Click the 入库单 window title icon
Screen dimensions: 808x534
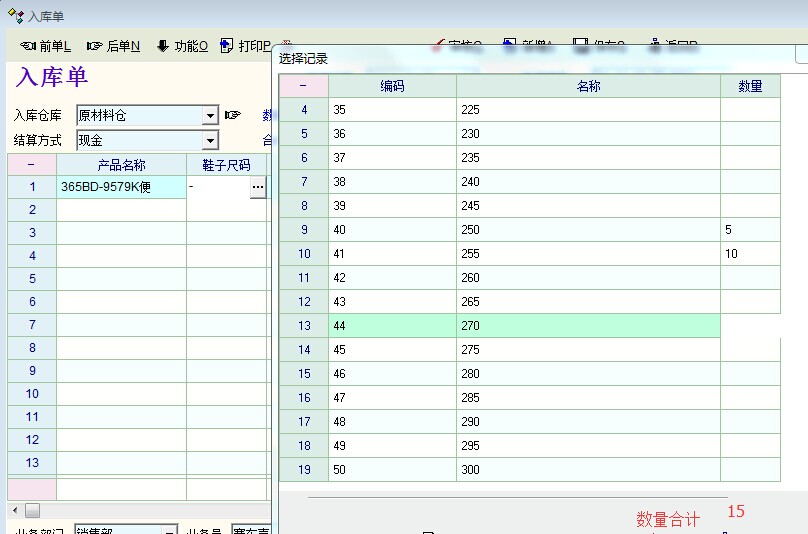click(14, 16)
